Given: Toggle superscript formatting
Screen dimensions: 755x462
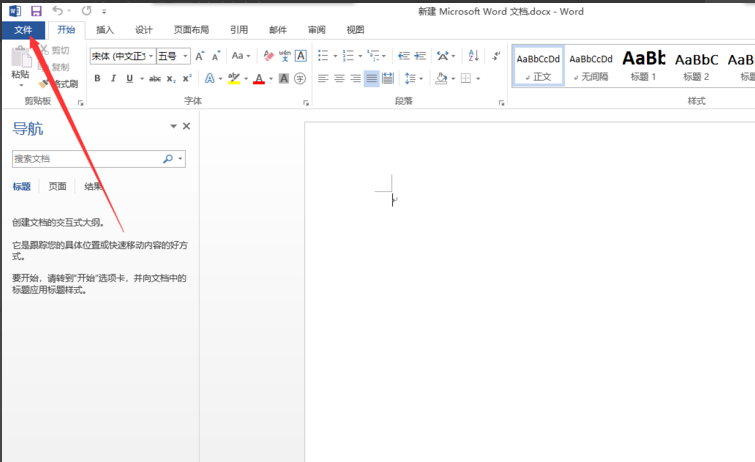Looking at the screenshot, I should [187, 78].
